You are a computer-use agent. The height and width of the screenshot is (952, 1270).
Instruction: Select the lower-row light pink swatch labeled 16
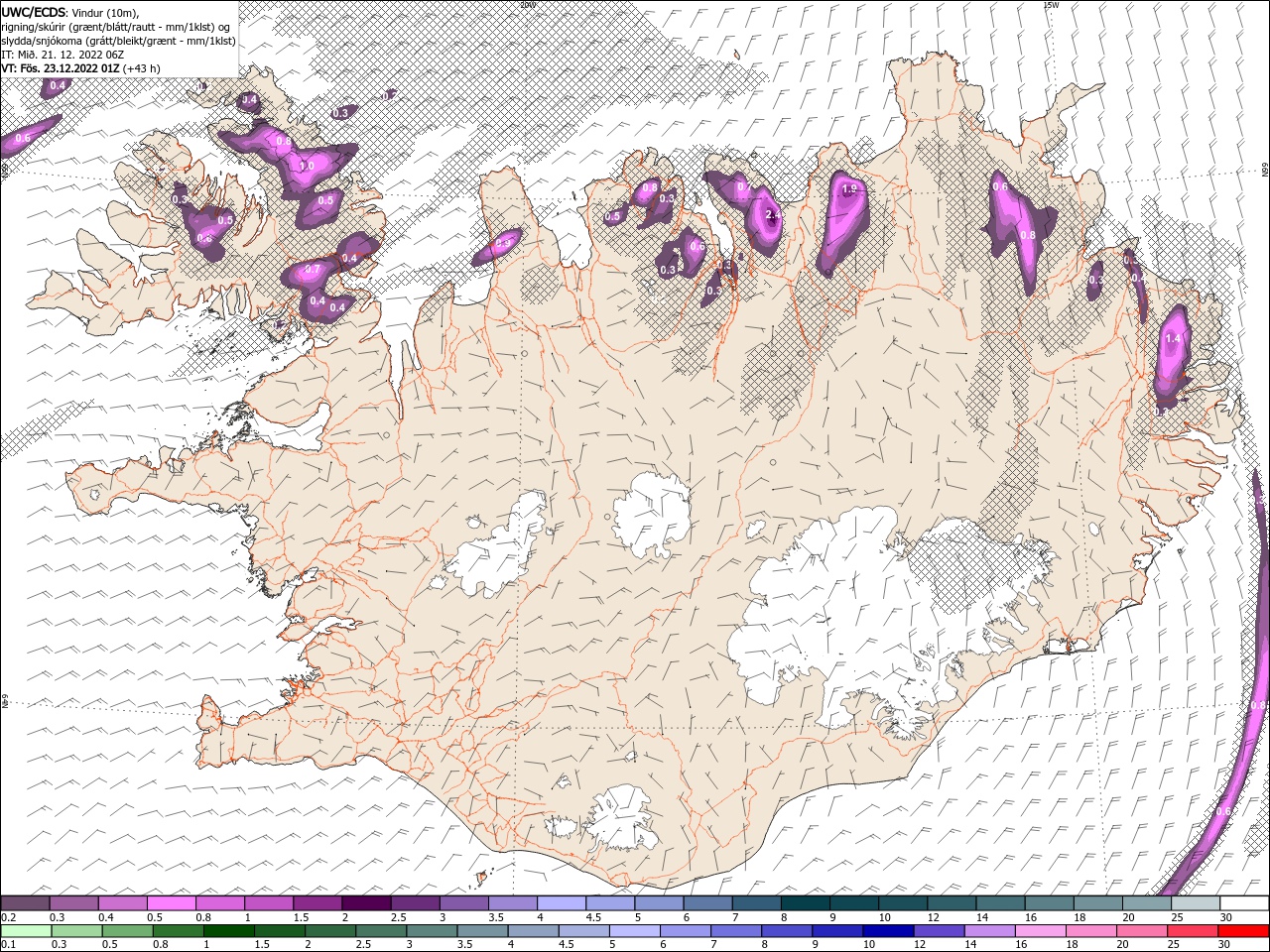click(1039, 930)
